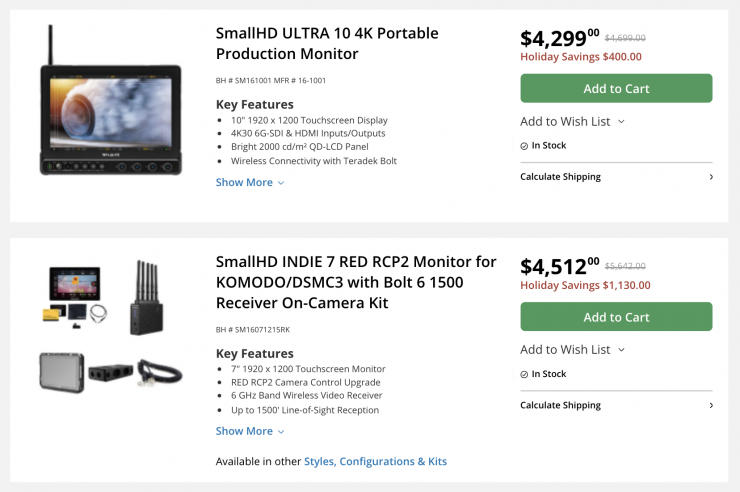This screenshot has width=740, height=492.
Task: Click Calculate Shipping for the ULTRA 10
Action: click(x=560, y=177)
